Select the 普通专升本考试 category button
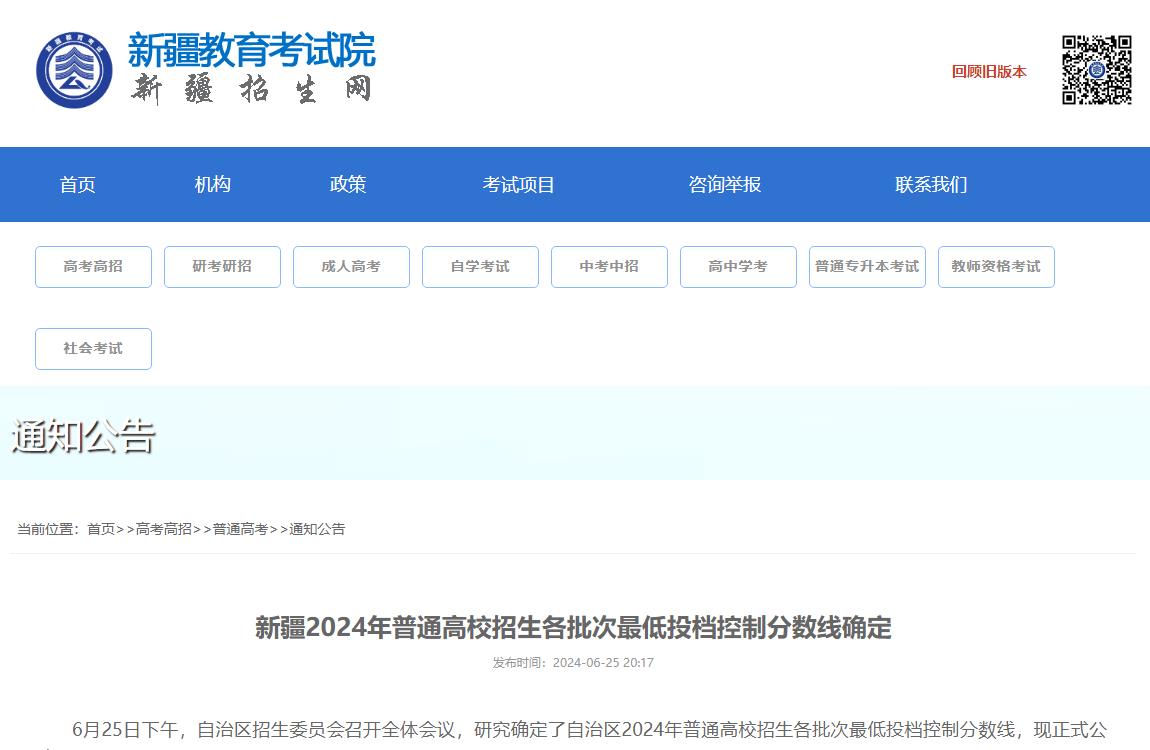Screen dimensions: 1150x750 [x=867, y=266]
